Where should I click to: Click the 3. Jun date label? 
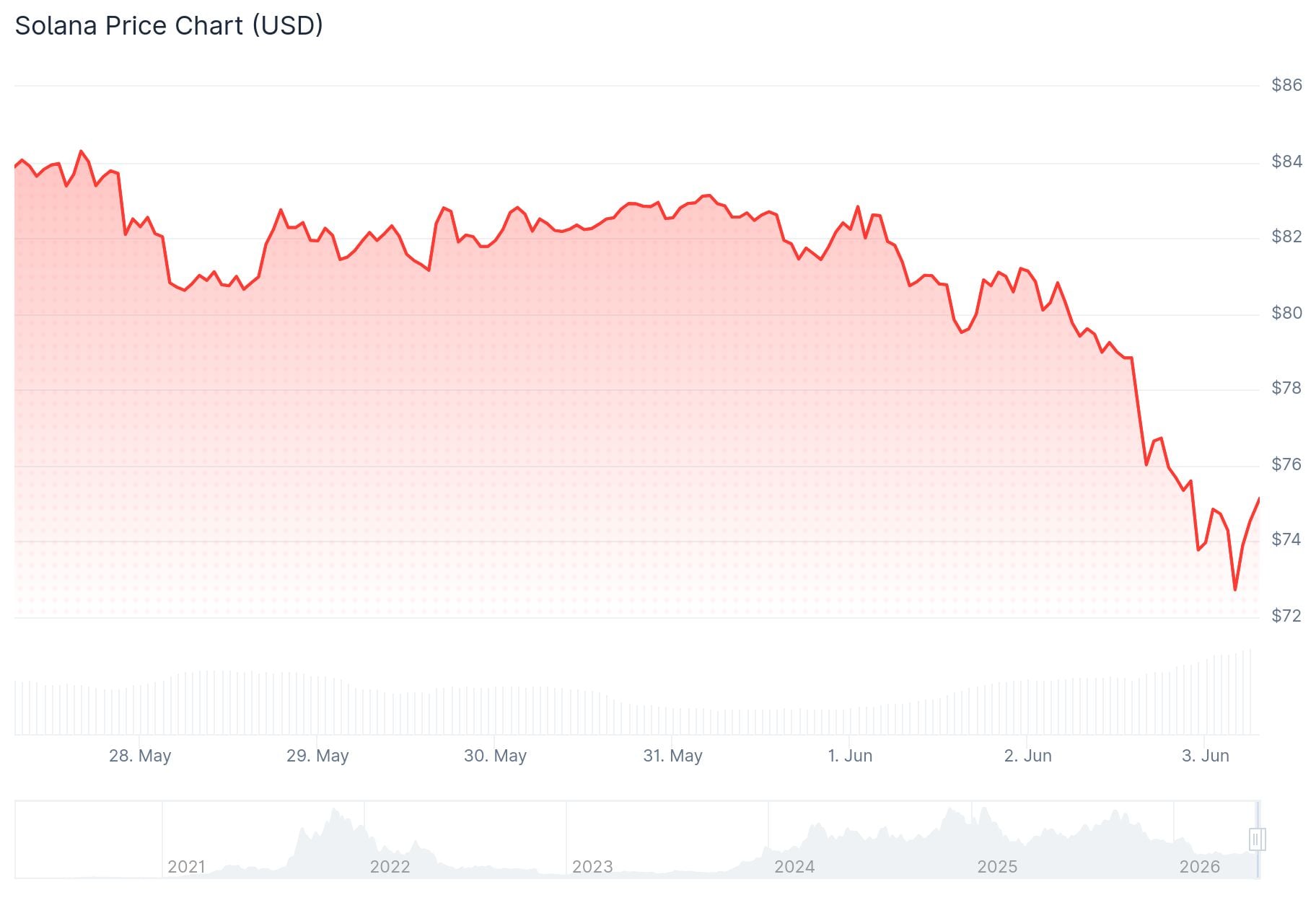pos(1206,756)
